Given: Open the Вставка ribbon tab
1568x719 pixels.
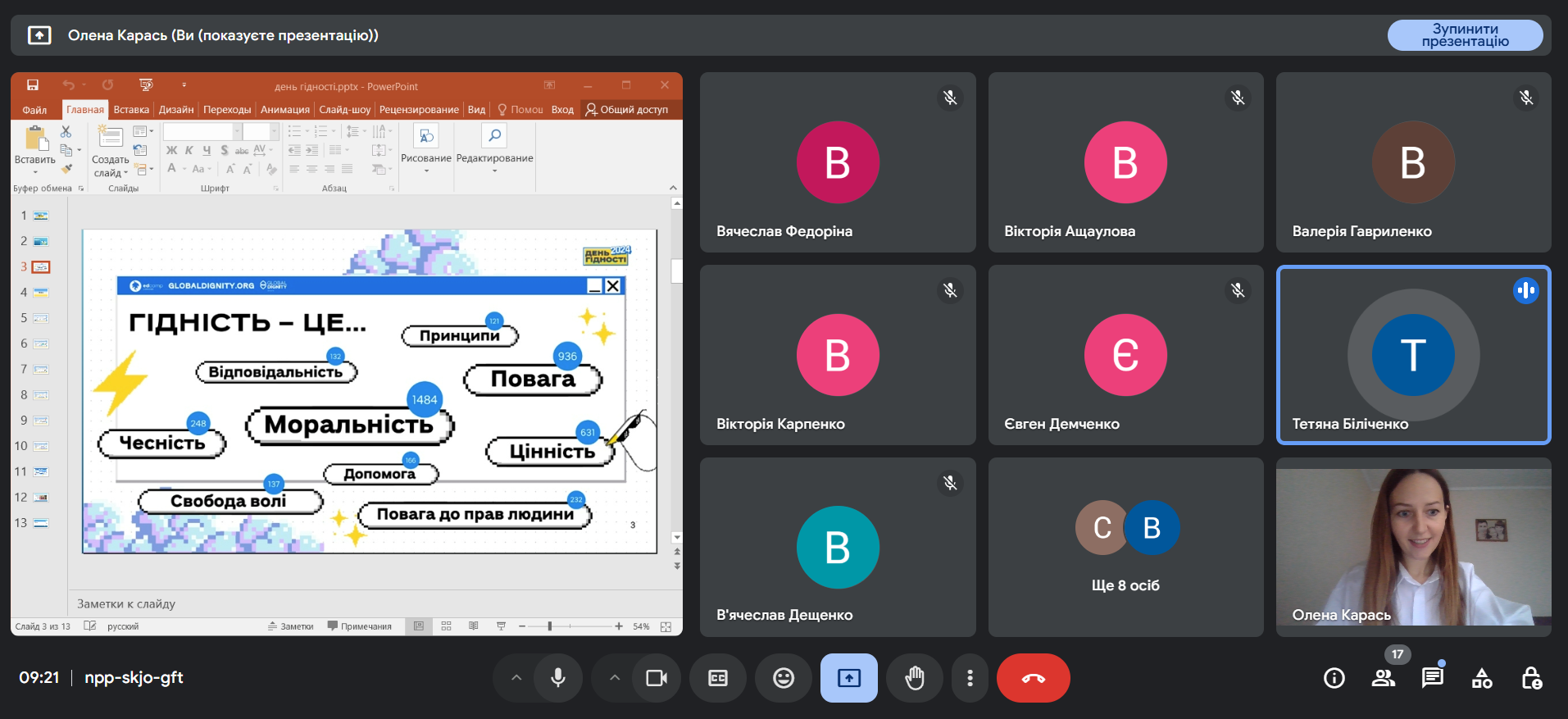Looking at the screenshot, I should click(x=131, y=110).
